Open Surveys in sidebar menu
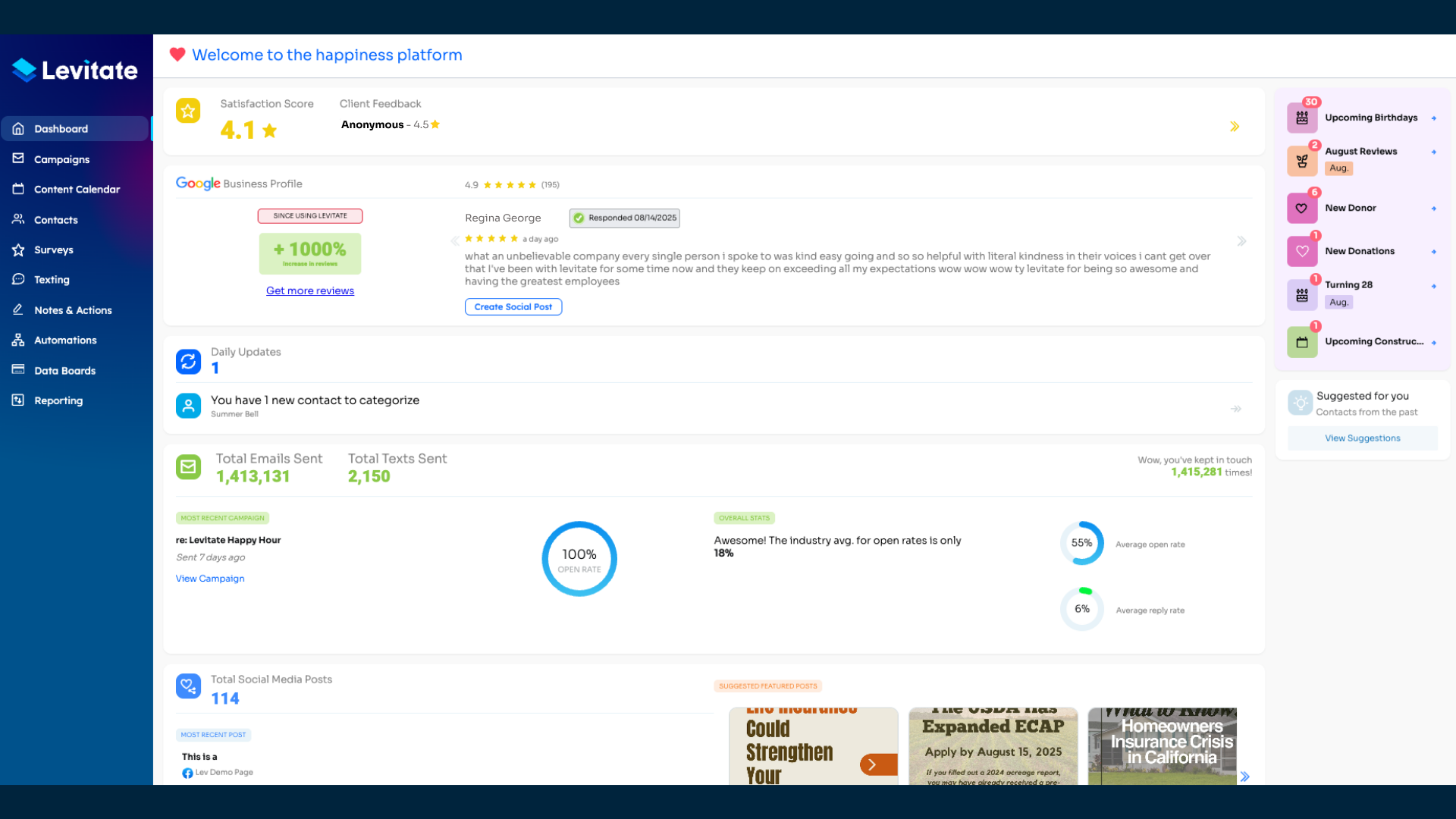 74,249
